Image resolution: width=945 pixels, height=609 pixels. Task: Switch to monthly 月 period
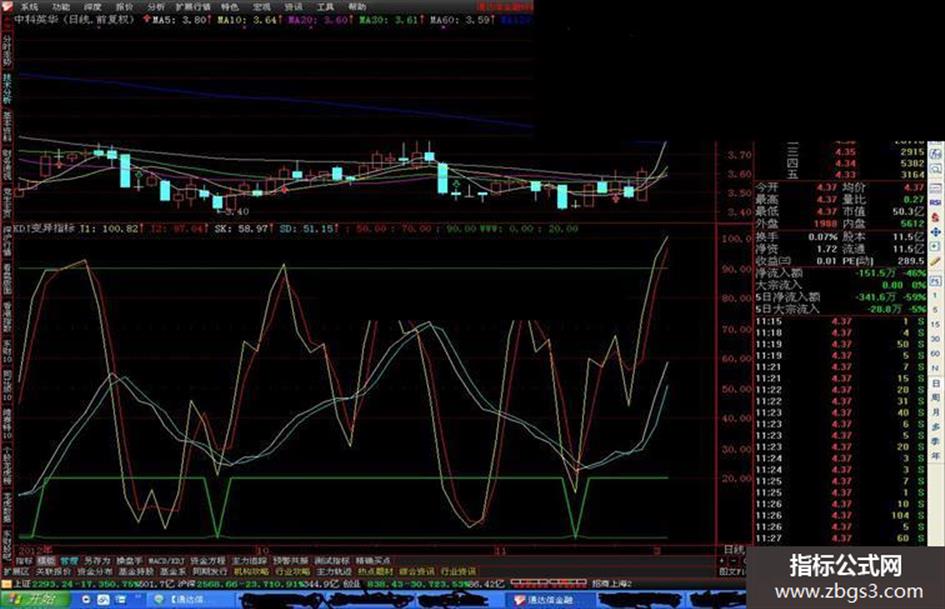[x=935, y=412]
